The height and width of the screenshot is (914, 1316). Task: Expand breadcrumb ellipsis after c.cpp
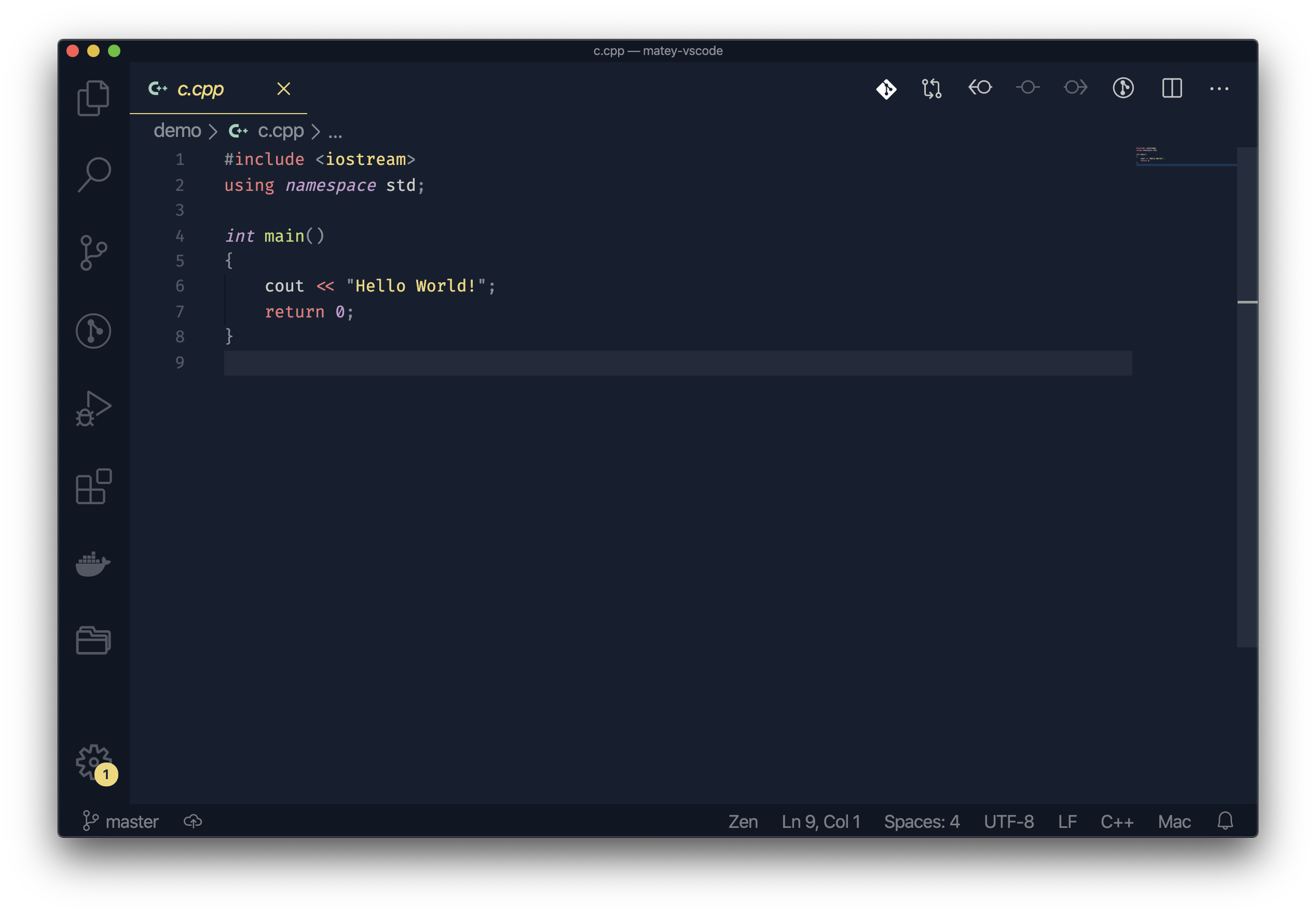(335, 132)
